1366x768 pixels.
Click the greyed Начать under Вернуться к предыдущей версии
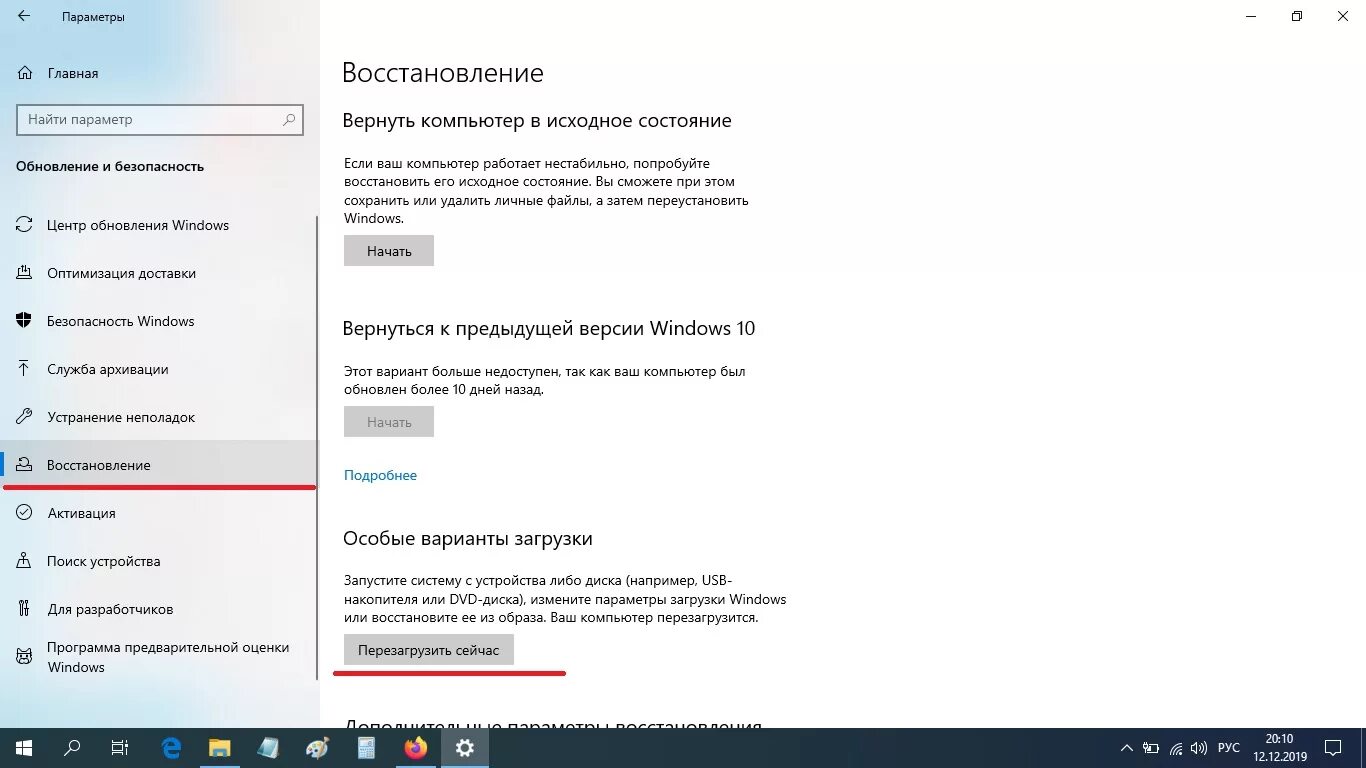(389, 422)
